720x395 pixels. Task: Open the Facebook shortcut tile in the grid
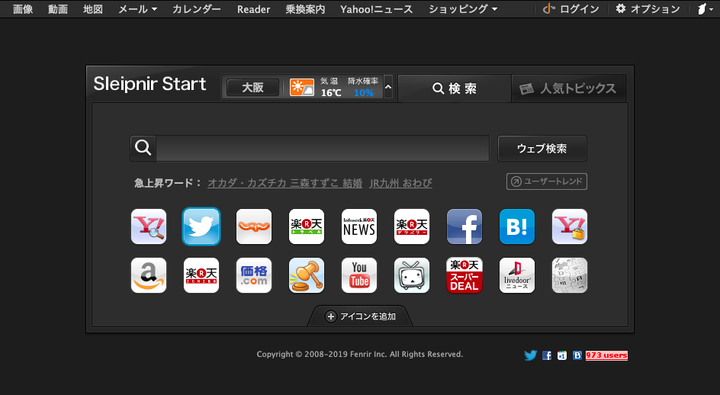(x=464, y=226)
